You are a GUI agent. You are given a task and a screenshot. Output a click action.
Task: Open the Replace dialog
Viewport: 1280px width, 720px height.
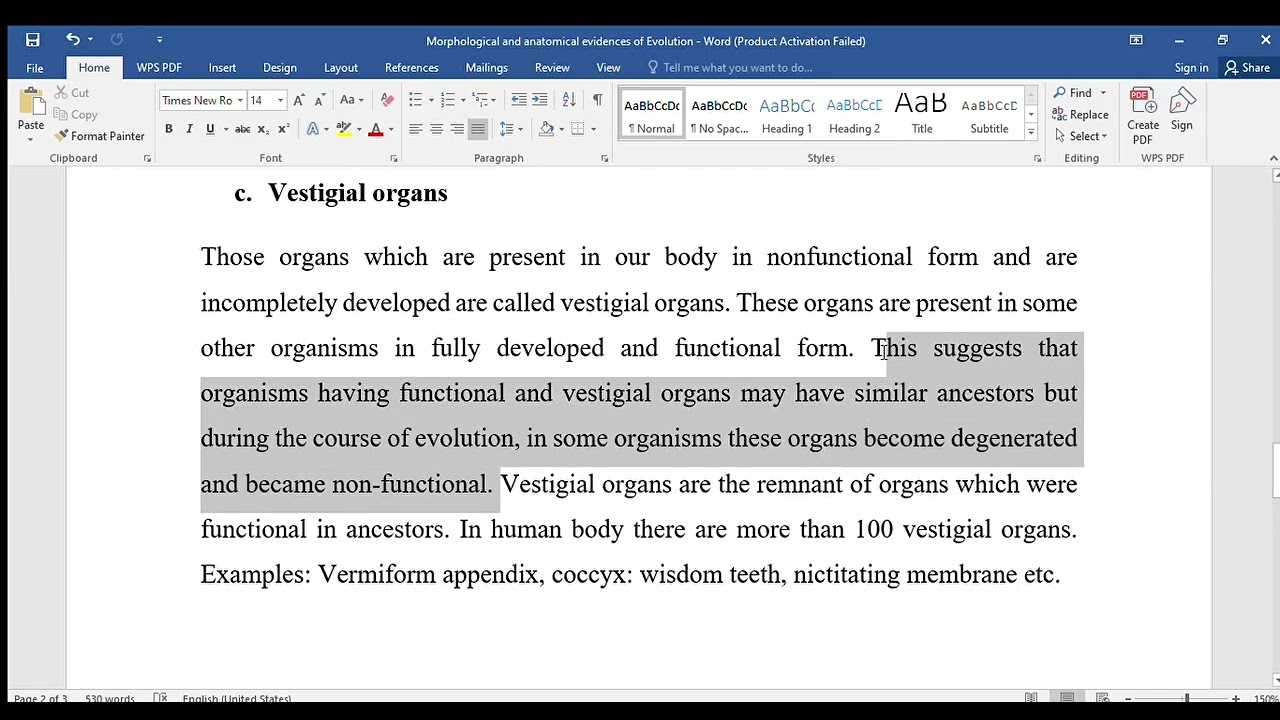point(1081,115)
